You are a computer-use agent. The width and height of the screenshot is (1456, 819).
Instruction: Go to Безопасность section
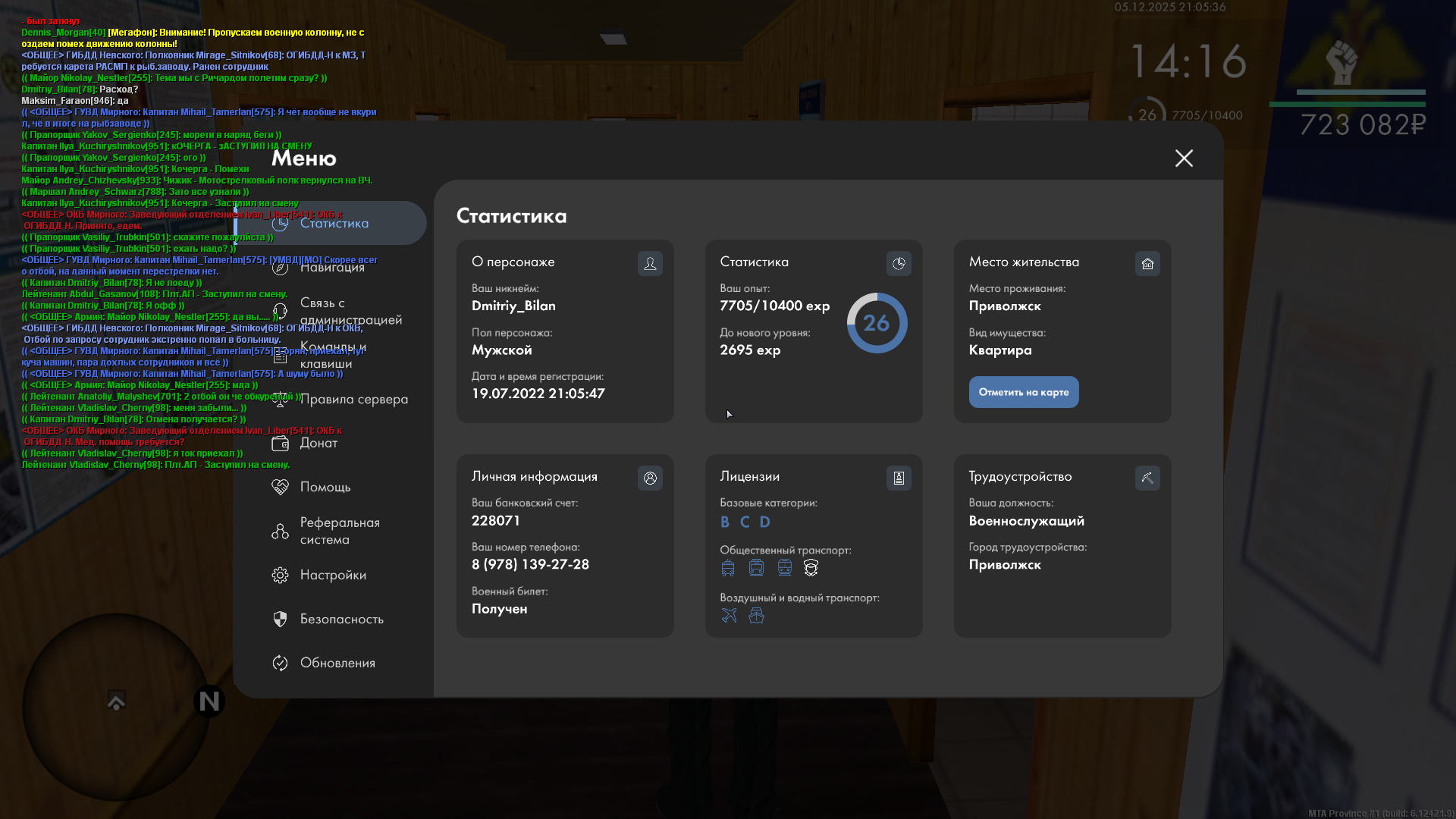pyautogui.click(x=341, y=619)
